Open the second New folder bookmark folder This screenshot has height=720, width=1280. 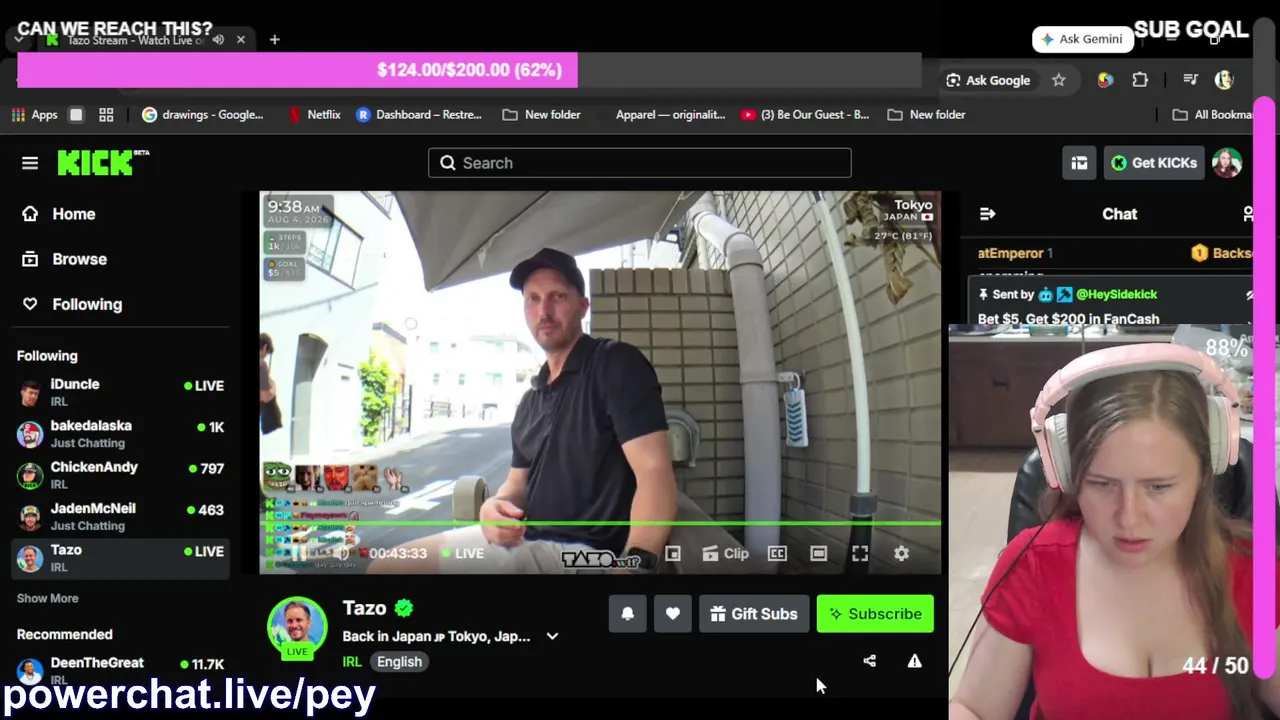click(926, 115)
